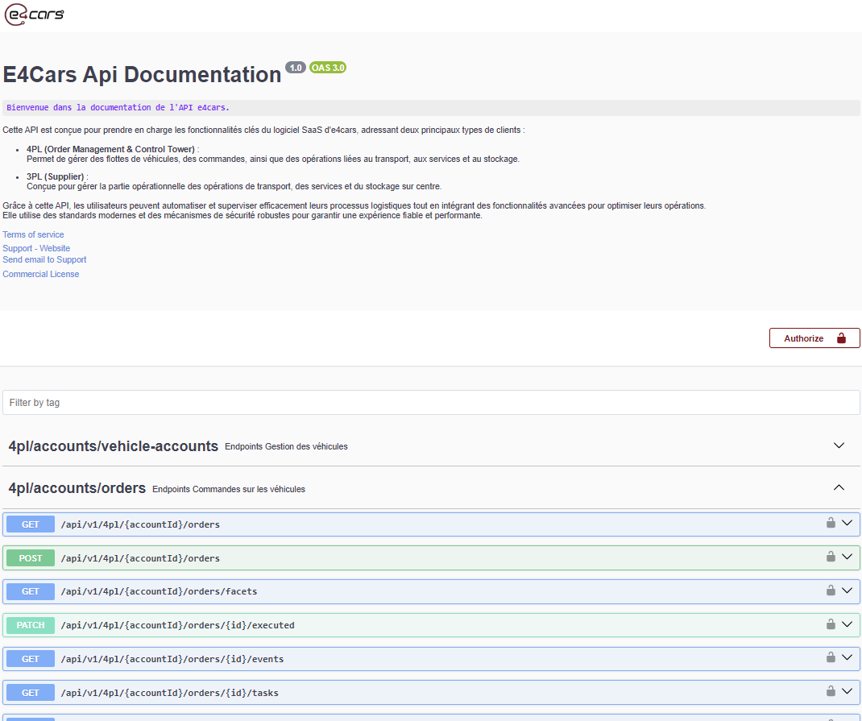This screenshot has height=721, width=862.
Task: Click the e4cars logo at top
Action: pos(35,15)
